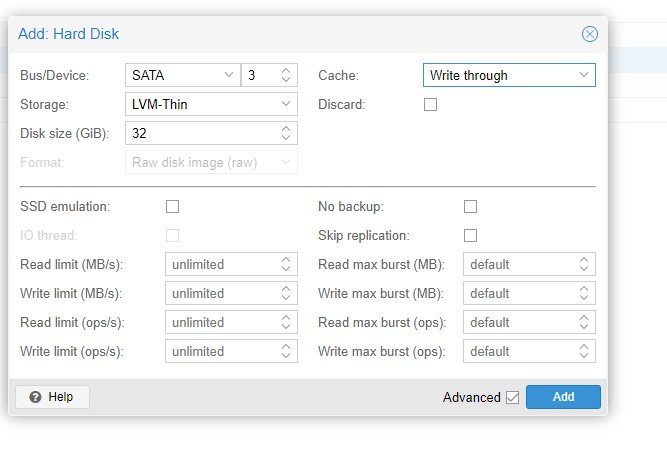Open the Bus/Device SATA dropdown

click(183, 75)
